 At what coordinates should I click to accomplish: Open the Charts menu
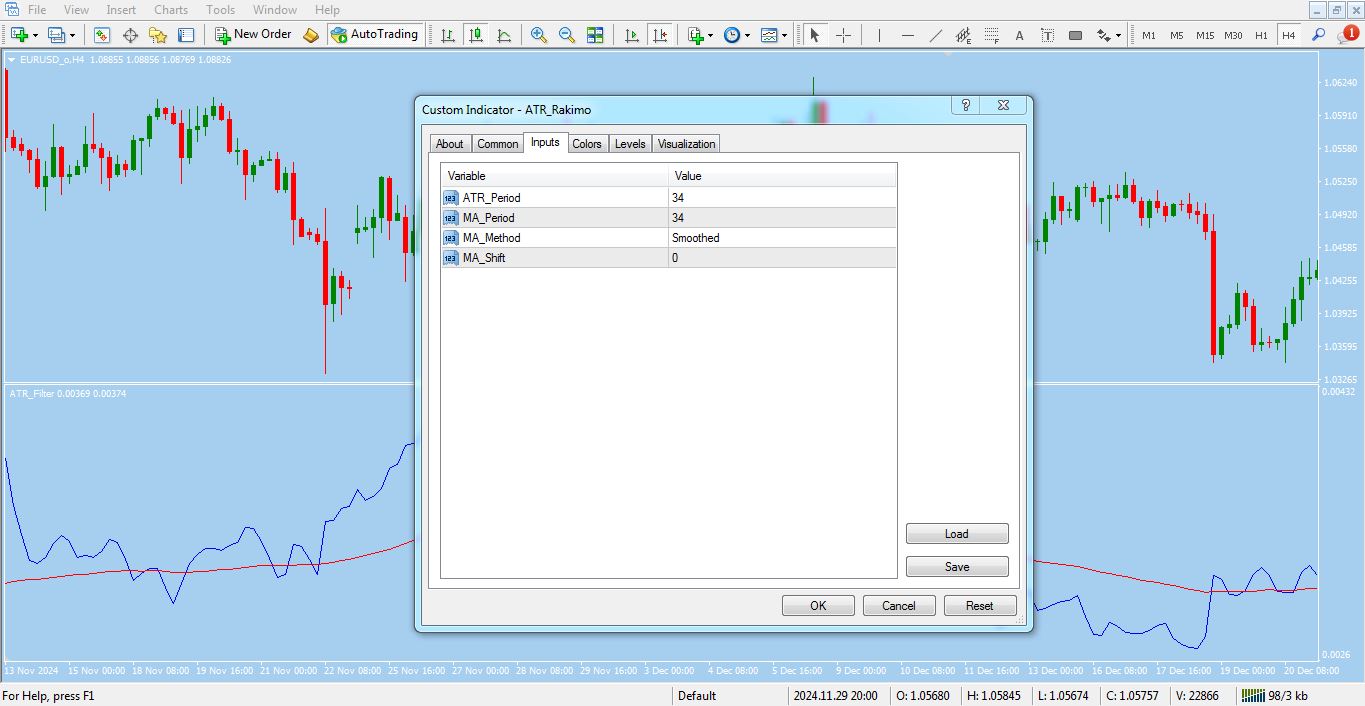coord(171,10)
